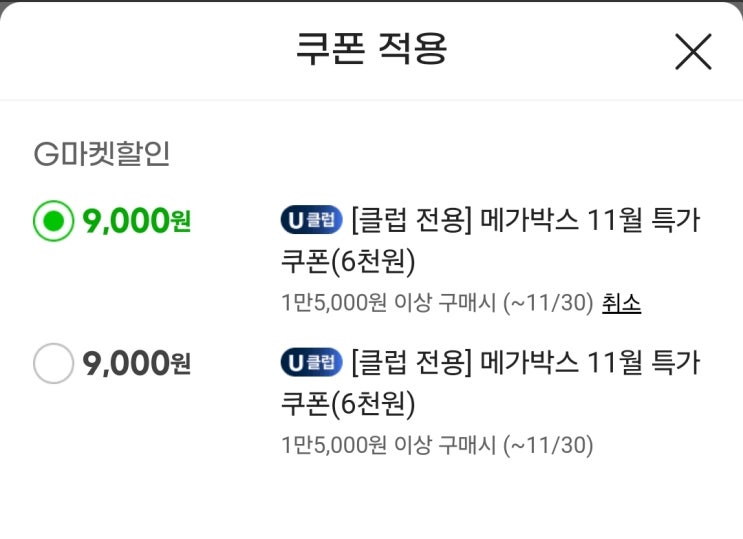
Task: Click the [클럽 전용] label of first coupon
Action: pyautogui.click(x=411, y=220)
